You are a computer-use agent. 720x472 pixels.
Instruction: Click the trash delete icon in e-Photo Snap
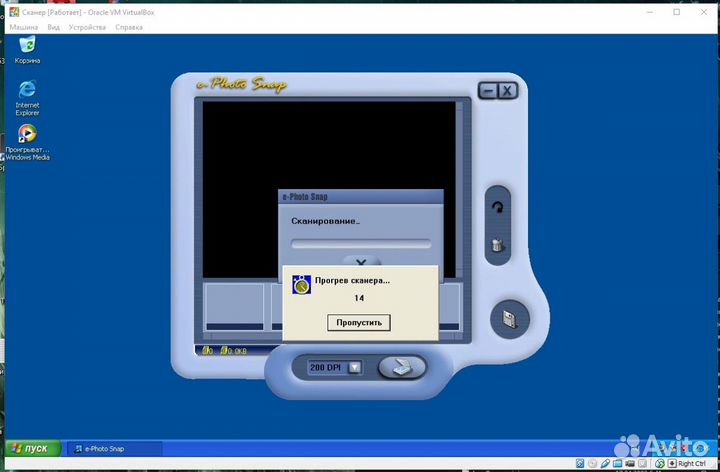(x=497, y=245)
